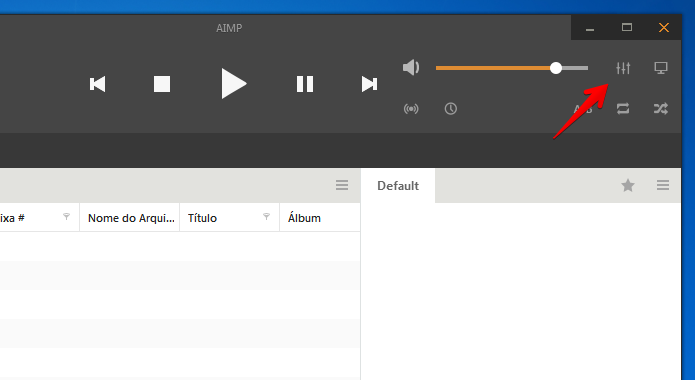Open internet radio capture icon

411,109
